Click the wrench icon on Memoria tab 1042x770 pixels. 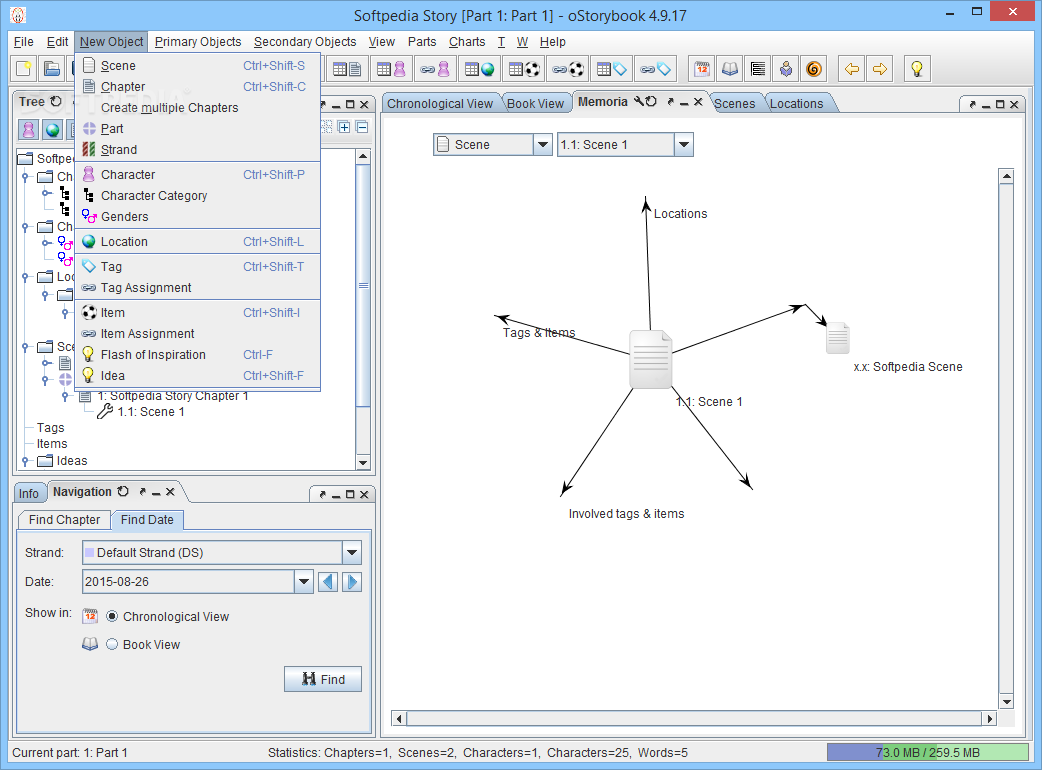coord(639,101)
